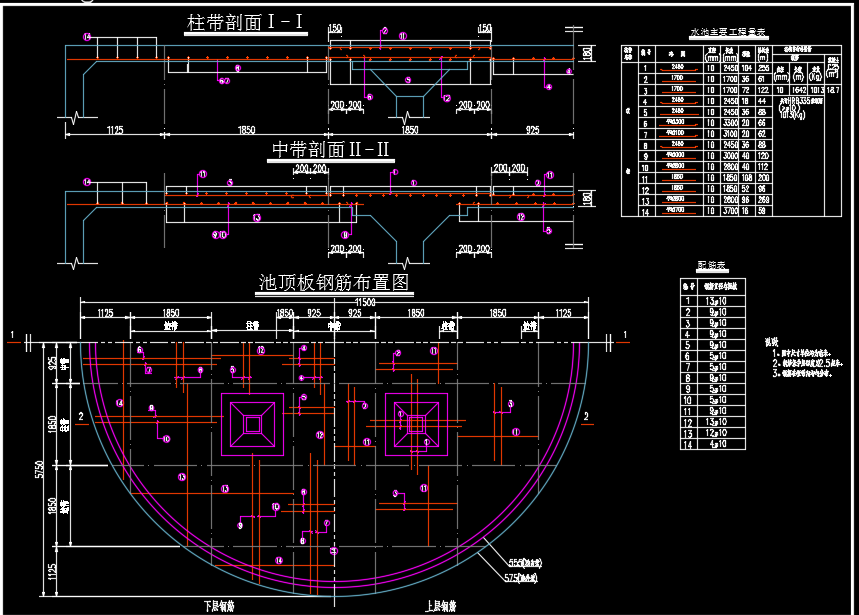The image size is (859, 615).
Task: Click the plan title '池顶板钢筋布置图'
Action: [334, 283]
